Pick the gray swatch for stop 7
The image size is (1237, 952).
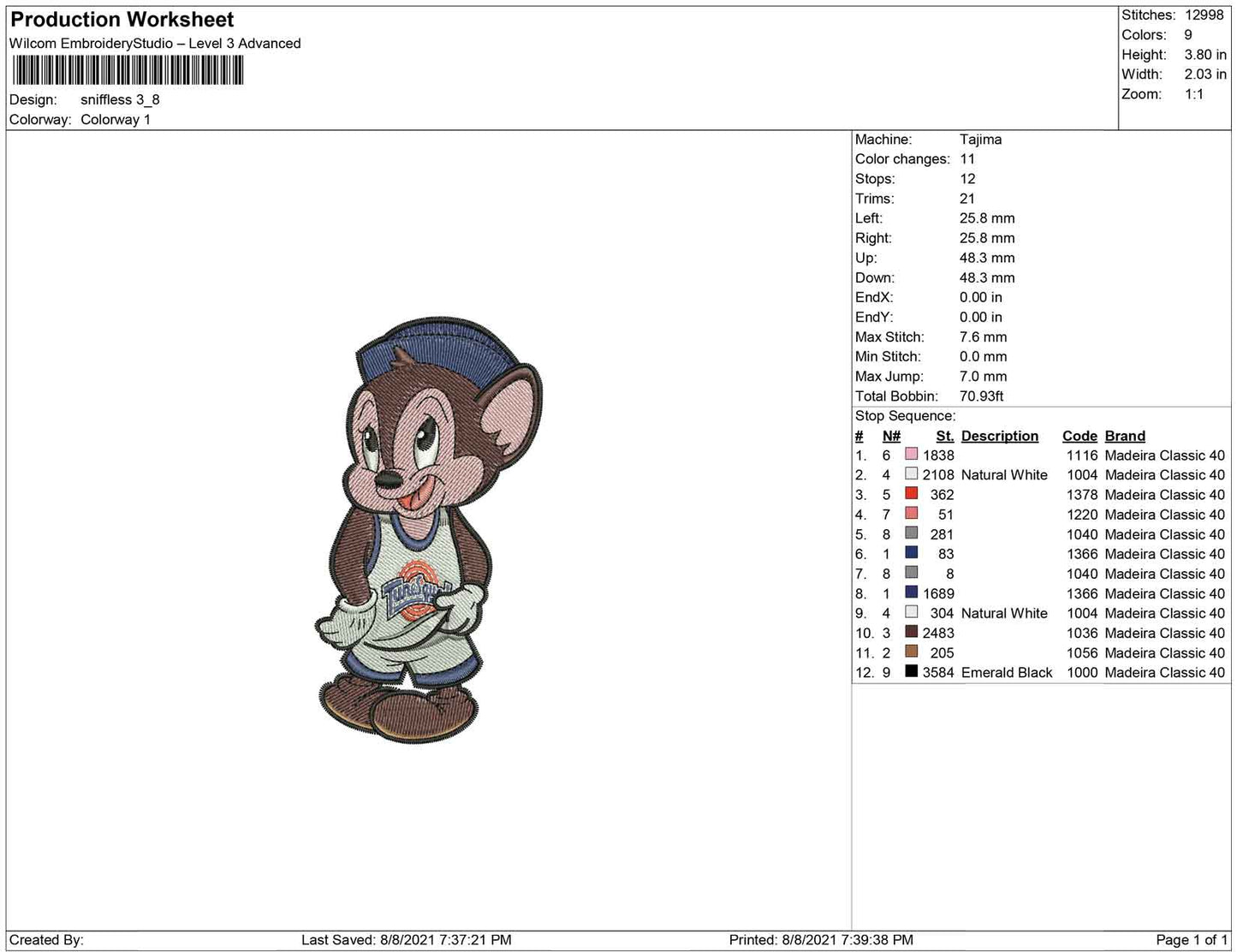point(911,573)
